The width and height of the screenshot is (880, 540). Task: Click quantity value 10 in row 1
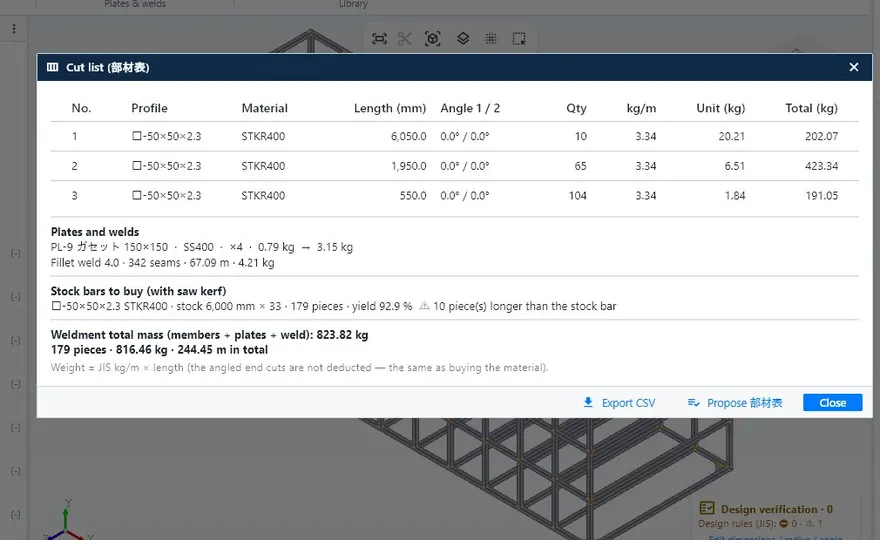coord(580,136)
